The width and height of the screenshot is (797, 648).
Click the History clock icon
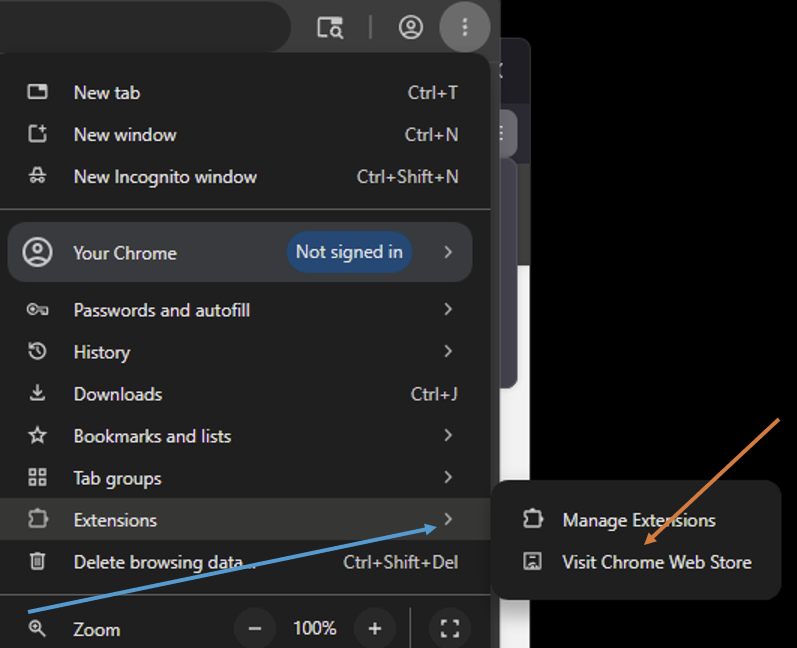point(37,351)
